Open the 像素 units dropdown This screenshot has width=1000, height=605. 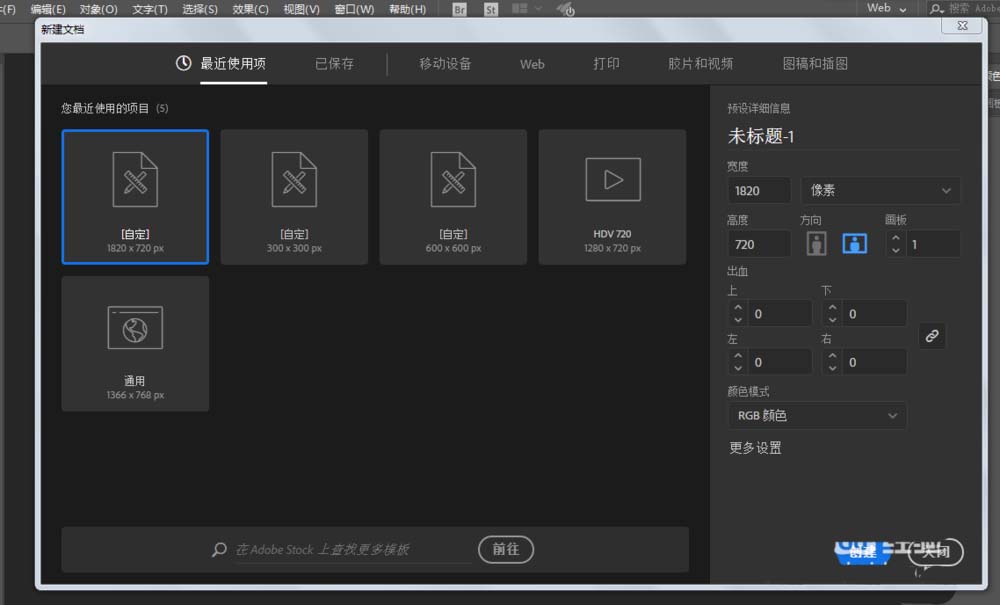880,191
